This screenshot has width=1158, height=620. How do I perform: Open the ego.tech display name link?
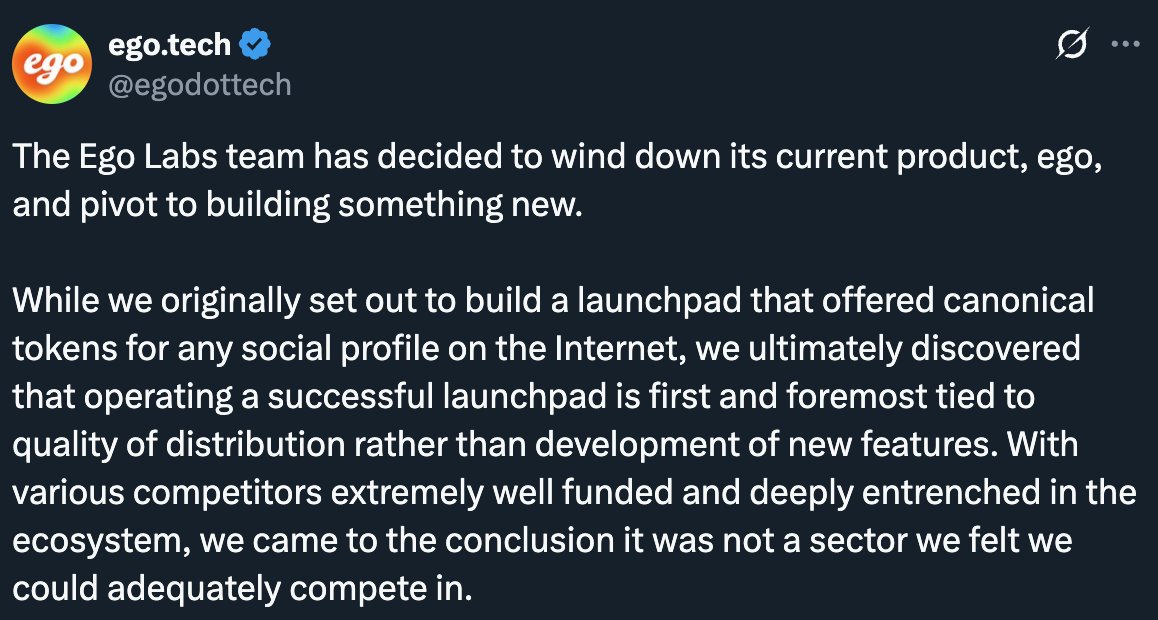[168, 45]
